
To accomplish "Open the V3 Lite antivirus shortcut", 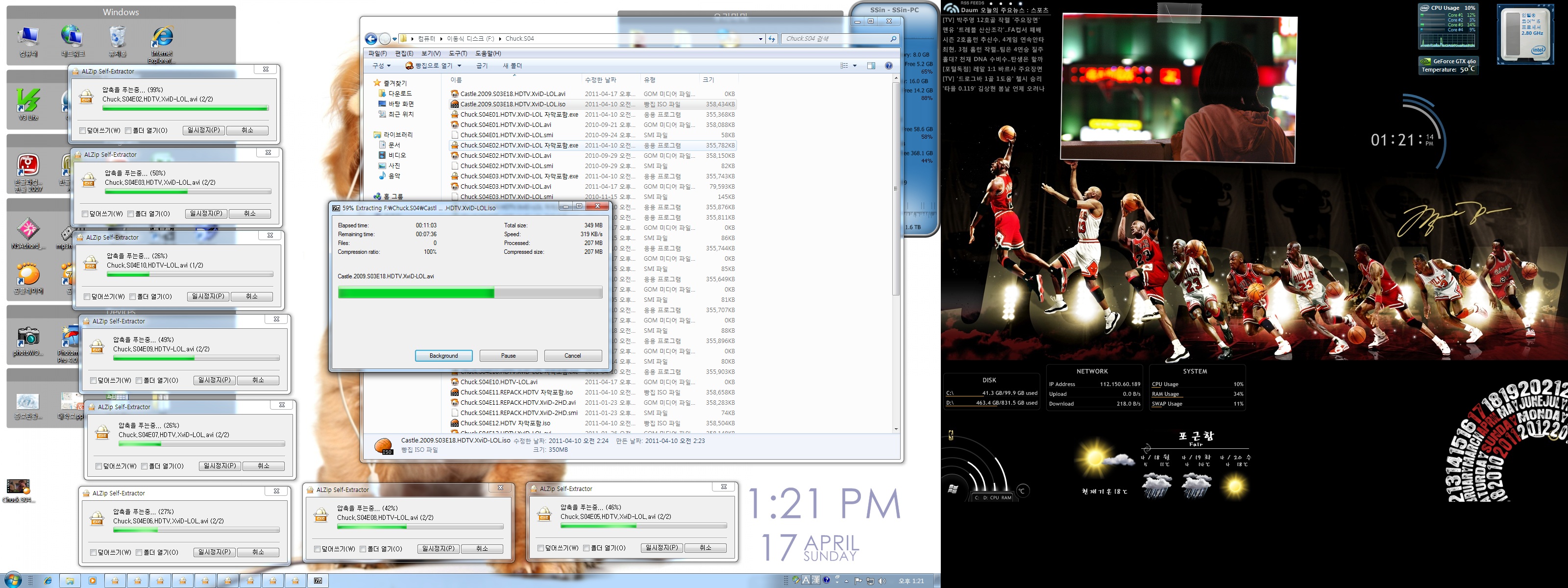I will tap(28, 104).
